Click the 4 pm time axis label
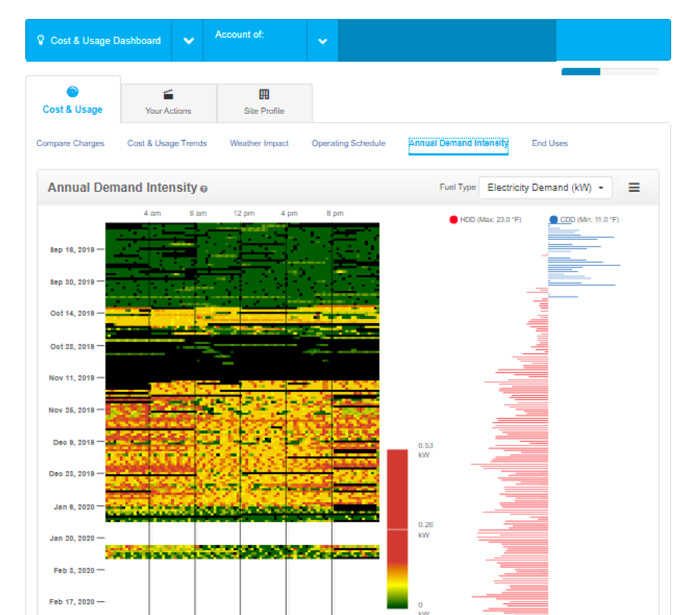Image resolution: width=700 pixels, height=615 pixels. coord(289,213)
